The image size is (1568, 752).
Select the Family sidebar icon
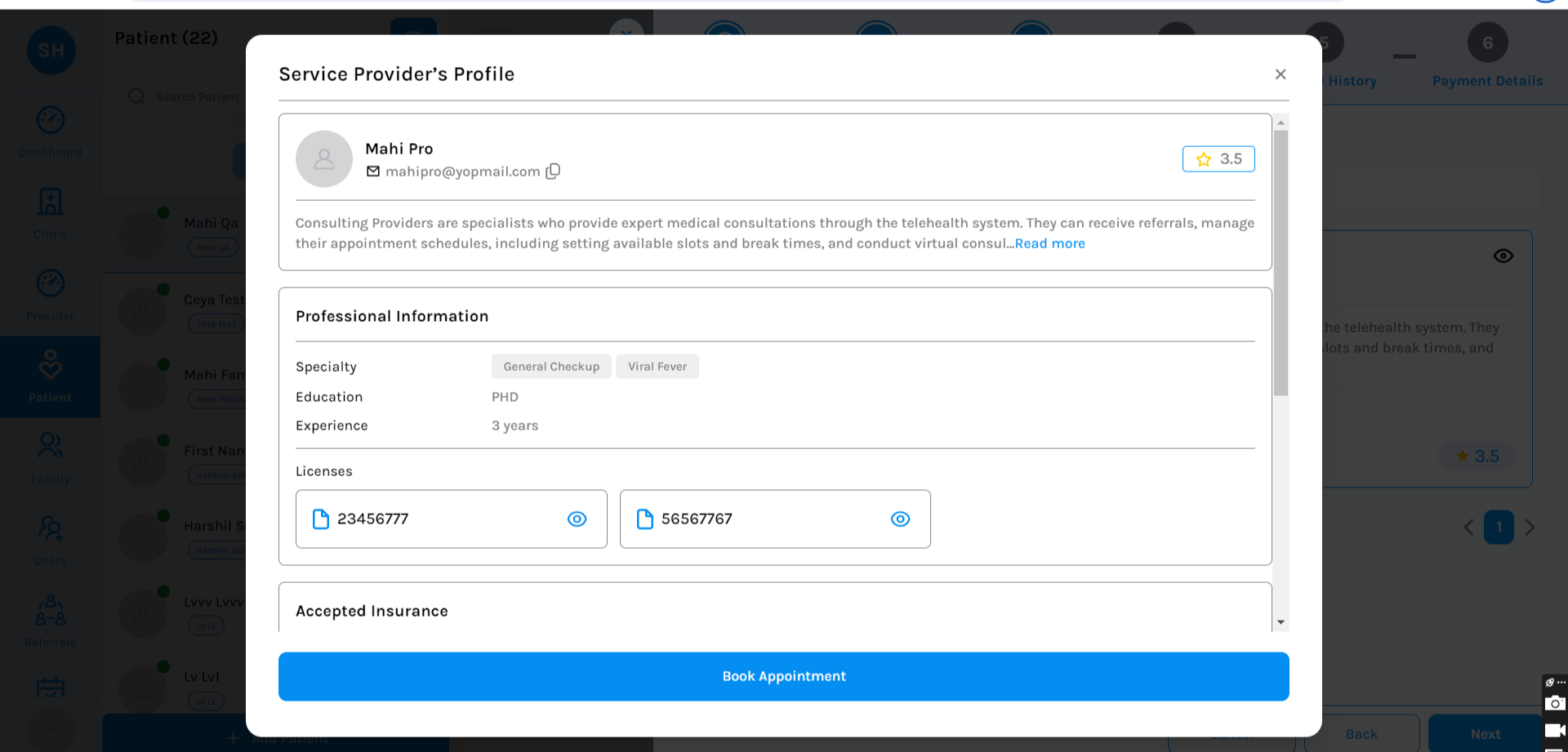pyautogui.click(x=51, y=457)
